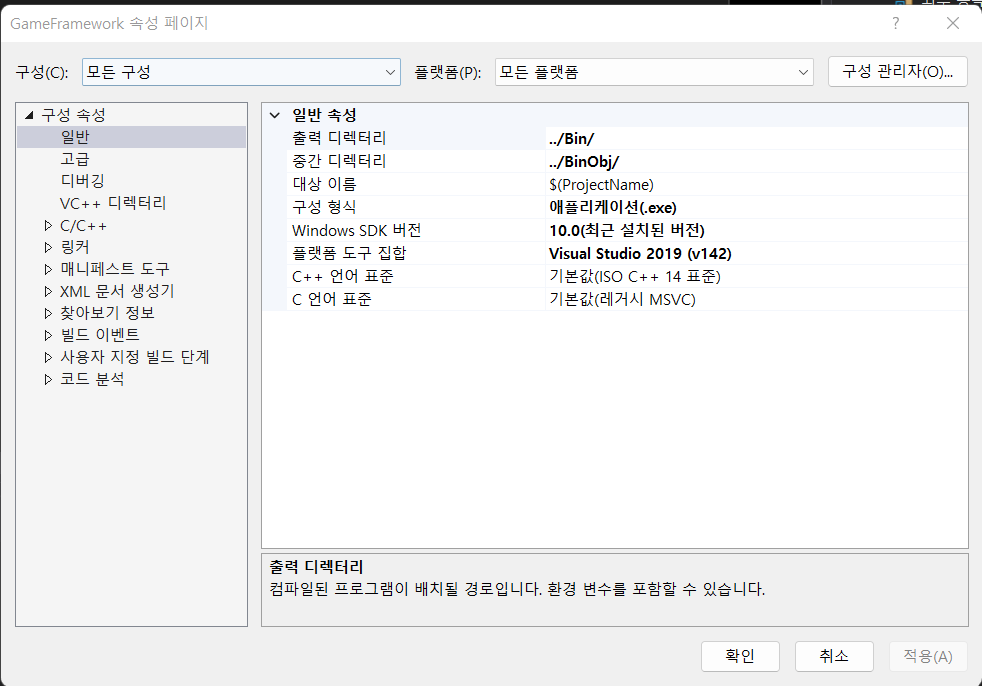Click the 확인 button

point(740,656)
